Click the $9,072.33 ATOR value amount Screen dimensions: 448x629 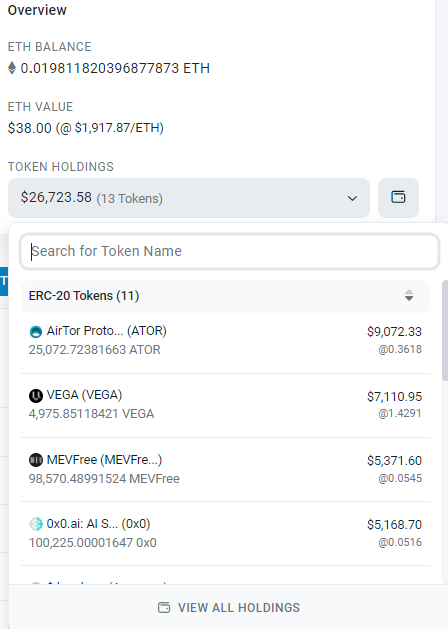click(x=394, y=332)
